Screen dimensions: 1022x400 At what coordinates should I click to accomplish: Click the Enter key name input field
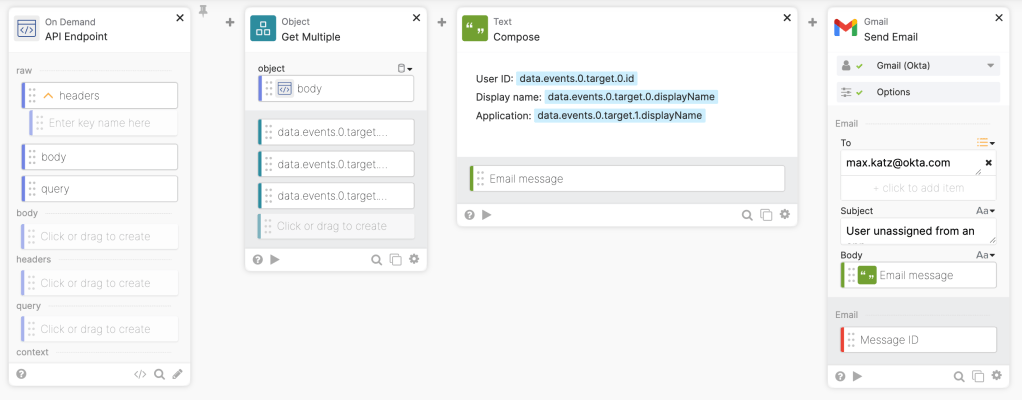108,123
